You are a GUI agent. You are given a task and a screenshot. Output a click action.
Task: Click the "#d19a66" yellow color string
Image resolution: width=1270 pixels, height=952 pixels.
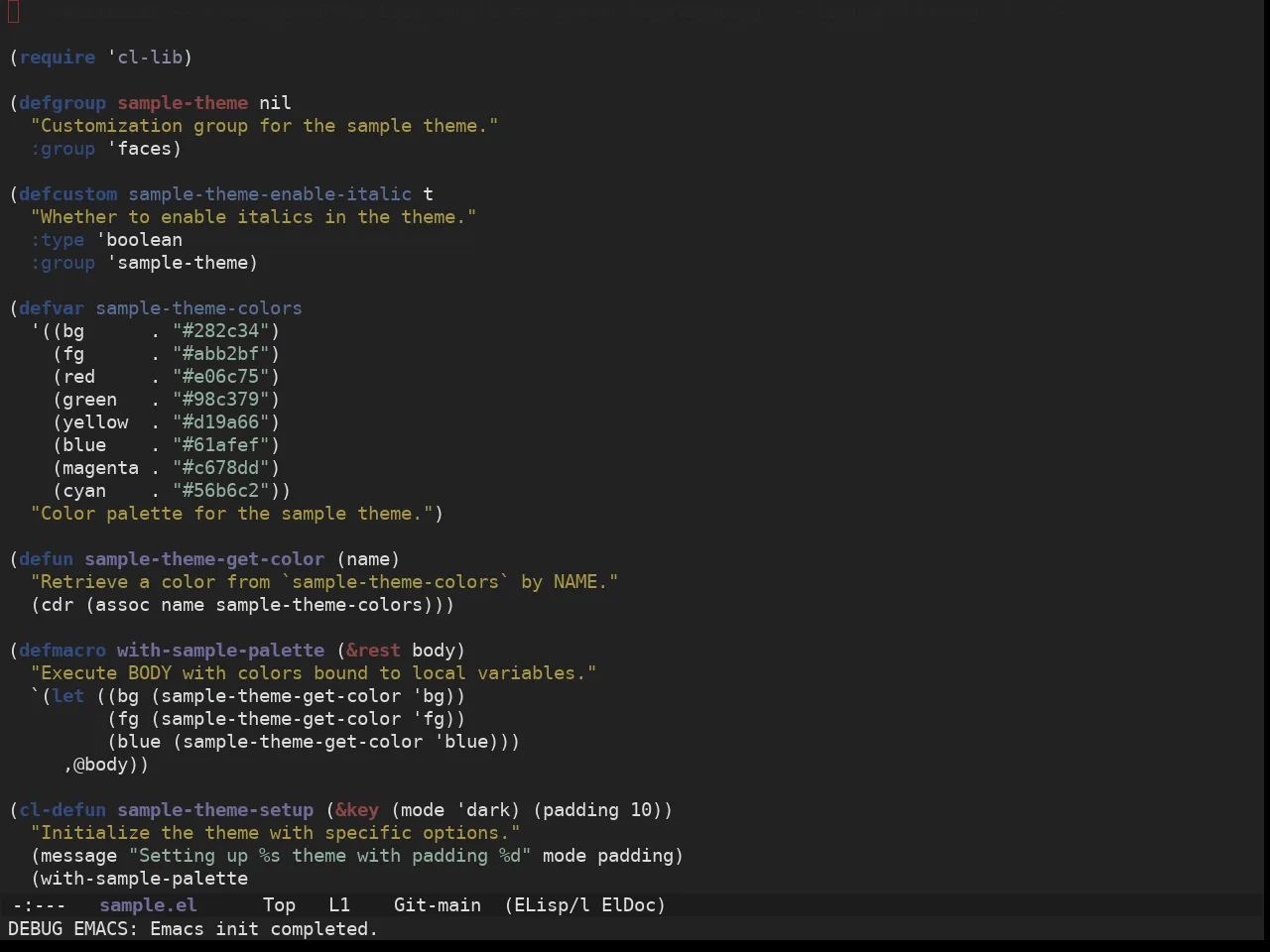click(221, 422)
